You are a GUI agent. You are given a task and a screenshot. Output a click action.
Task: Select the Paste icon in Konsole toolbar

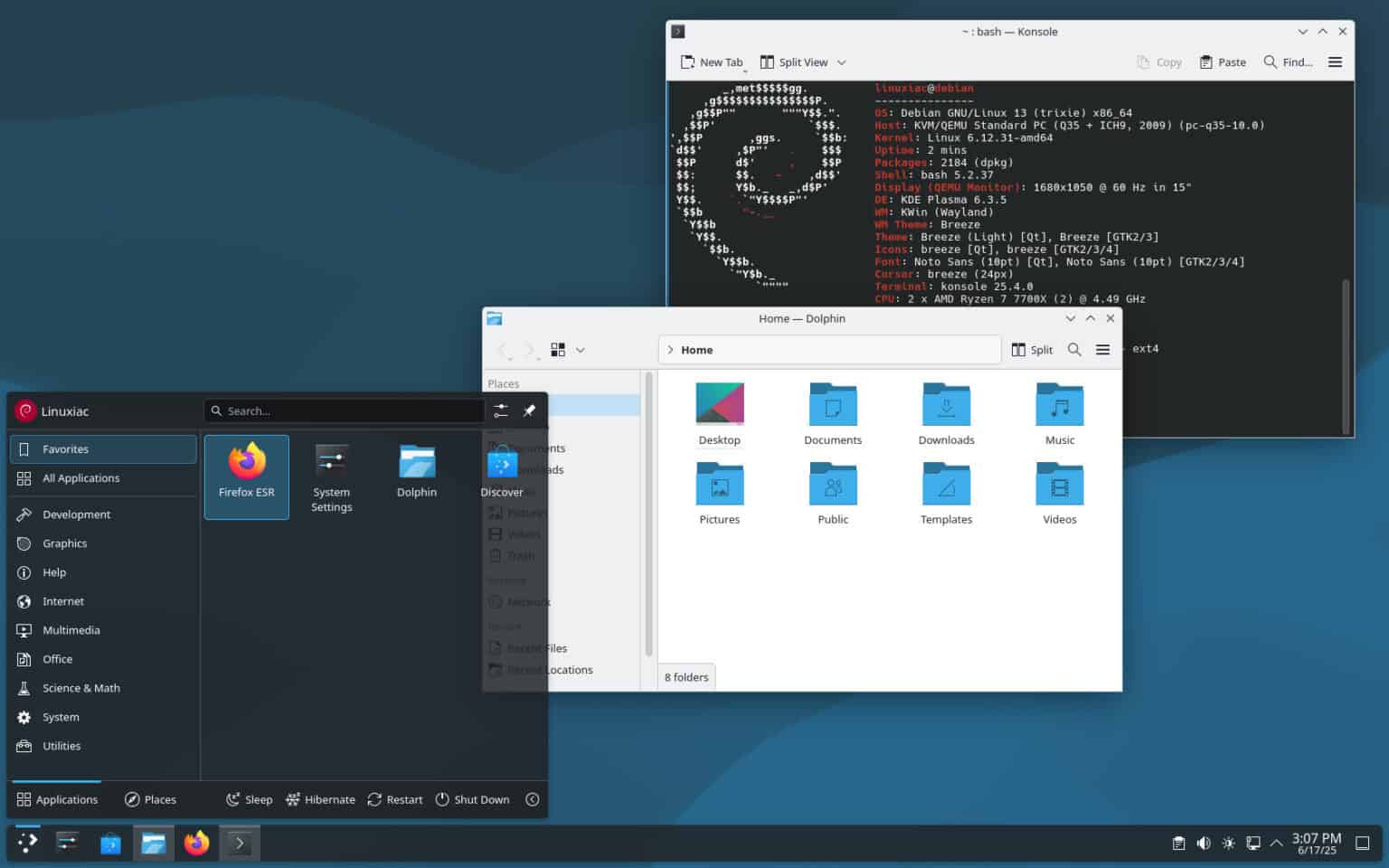point(1205,61)
